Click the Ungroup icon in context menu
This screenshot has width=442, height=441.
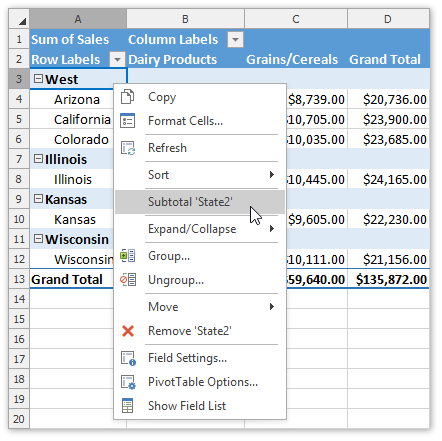click(x=127, y=280)
